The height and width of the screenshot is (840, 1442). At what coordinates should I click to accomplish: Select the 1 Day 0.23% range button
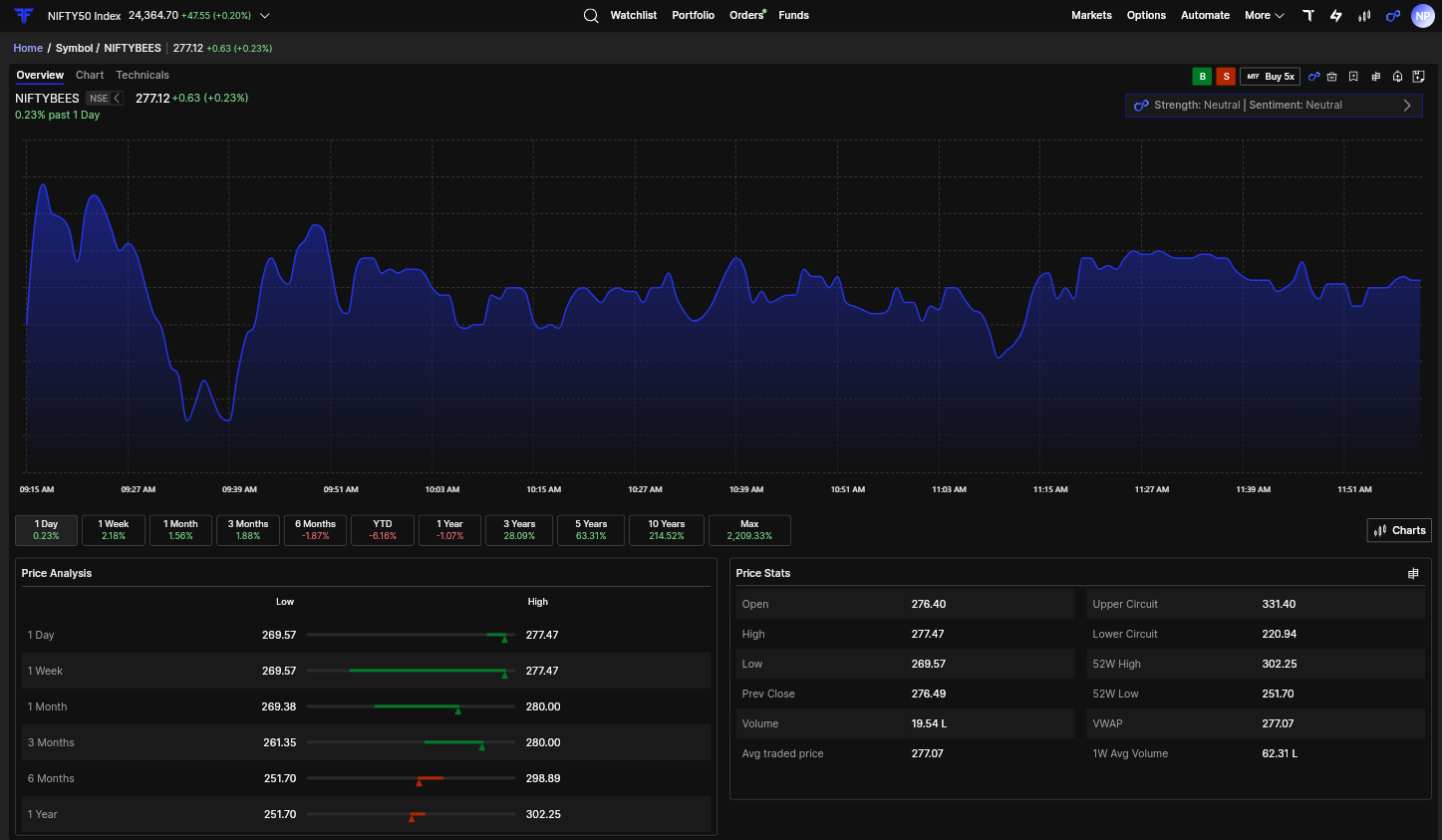(x=47, y=530)
